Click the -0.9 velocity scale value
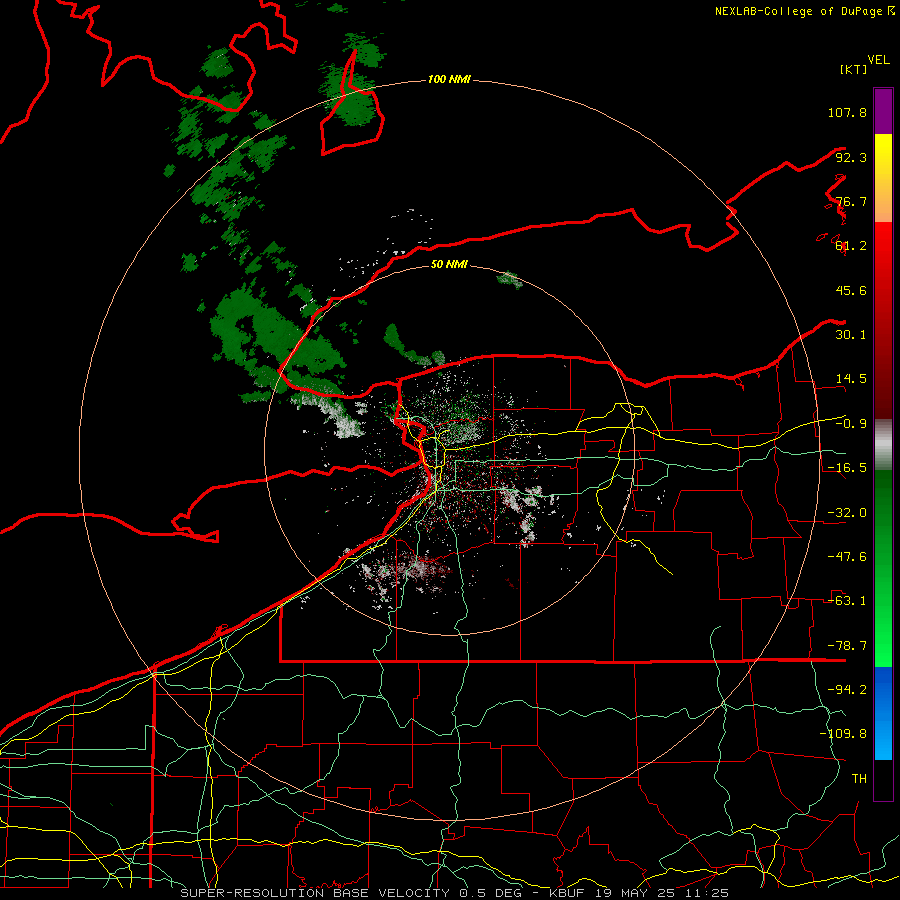Viewport: 900px width, 900px height. tap(851, 424)
